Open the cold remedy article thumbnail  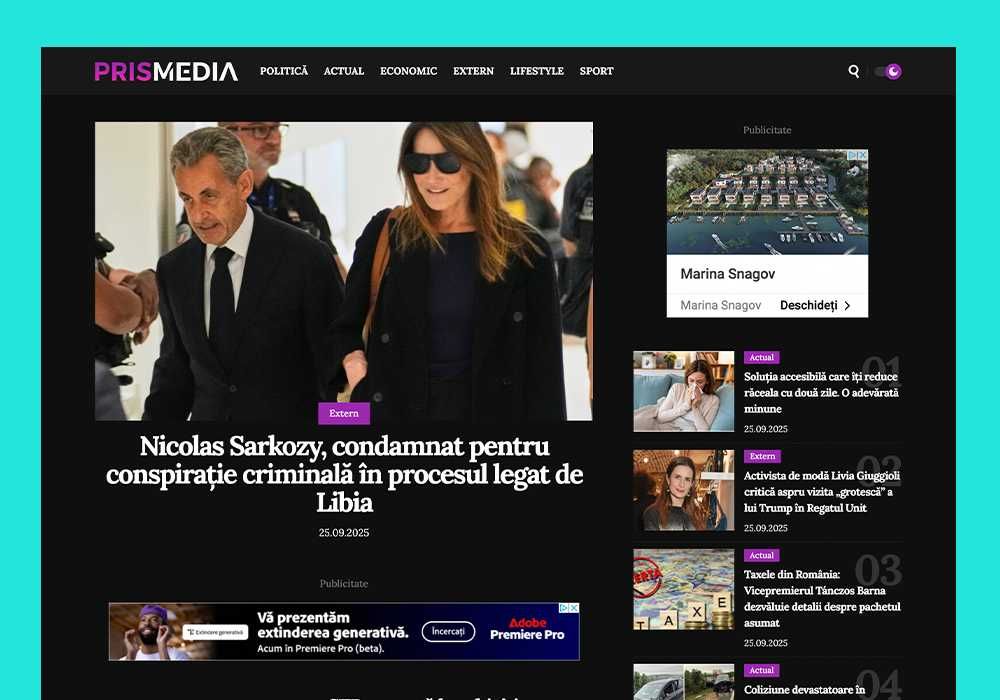[x=684, y=391]
